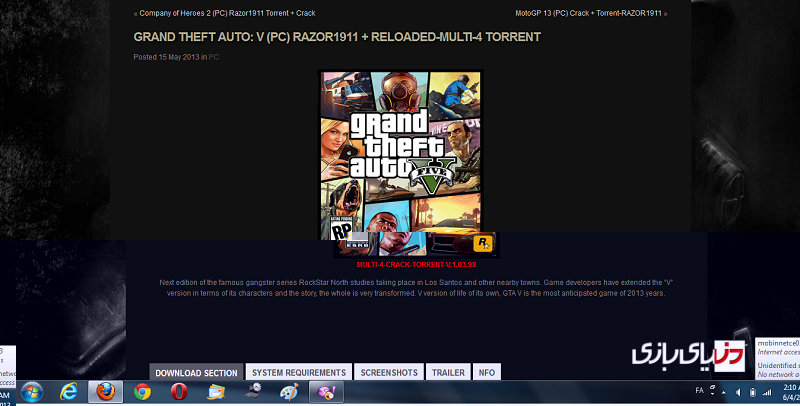Viewport: 800px width, 406px height.
Task: Open the System Requirements tab
Action: 299,372
